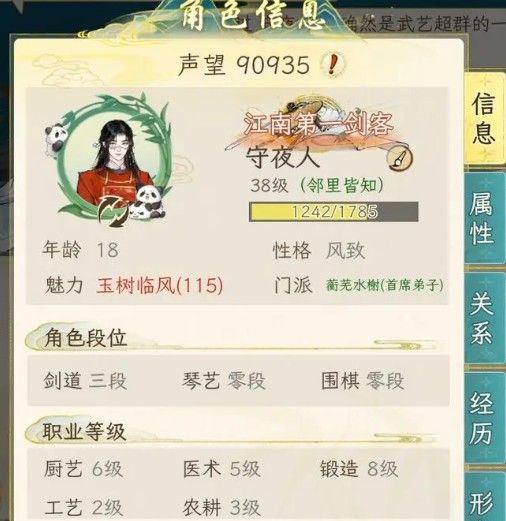
Task: Select the 剑道 三段 rank entry
Action: 85,381
